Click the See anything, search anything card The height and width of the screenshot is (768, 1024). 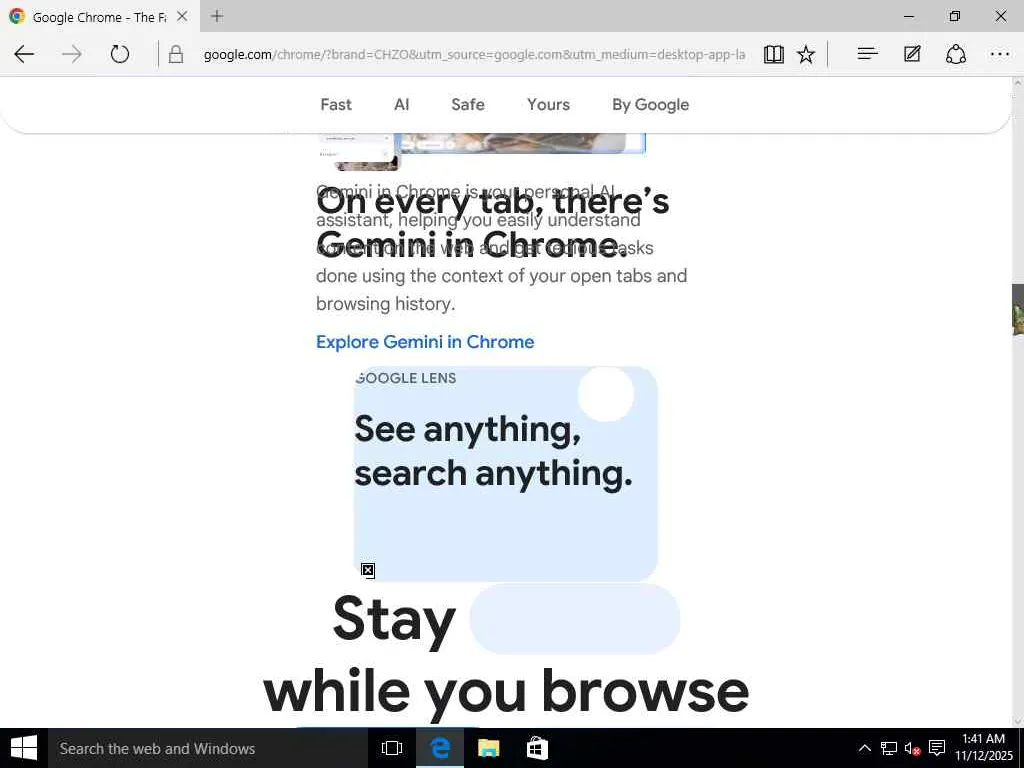coord(505,473)
